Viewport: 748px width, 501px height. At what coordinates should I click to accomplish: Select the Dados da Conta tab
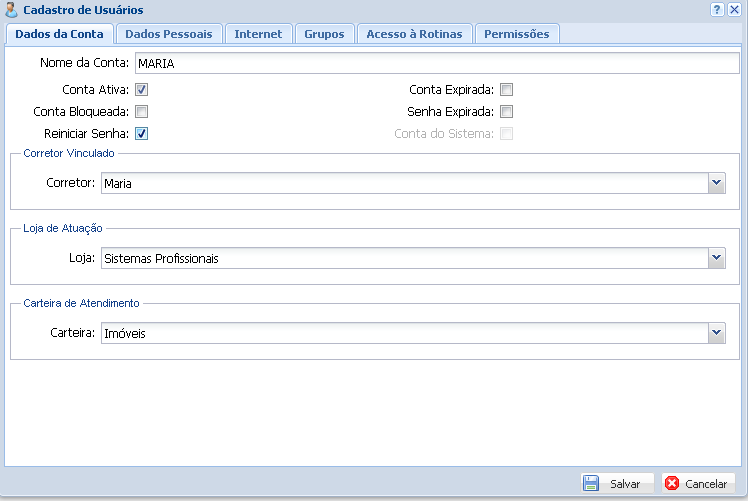point(59,34)
